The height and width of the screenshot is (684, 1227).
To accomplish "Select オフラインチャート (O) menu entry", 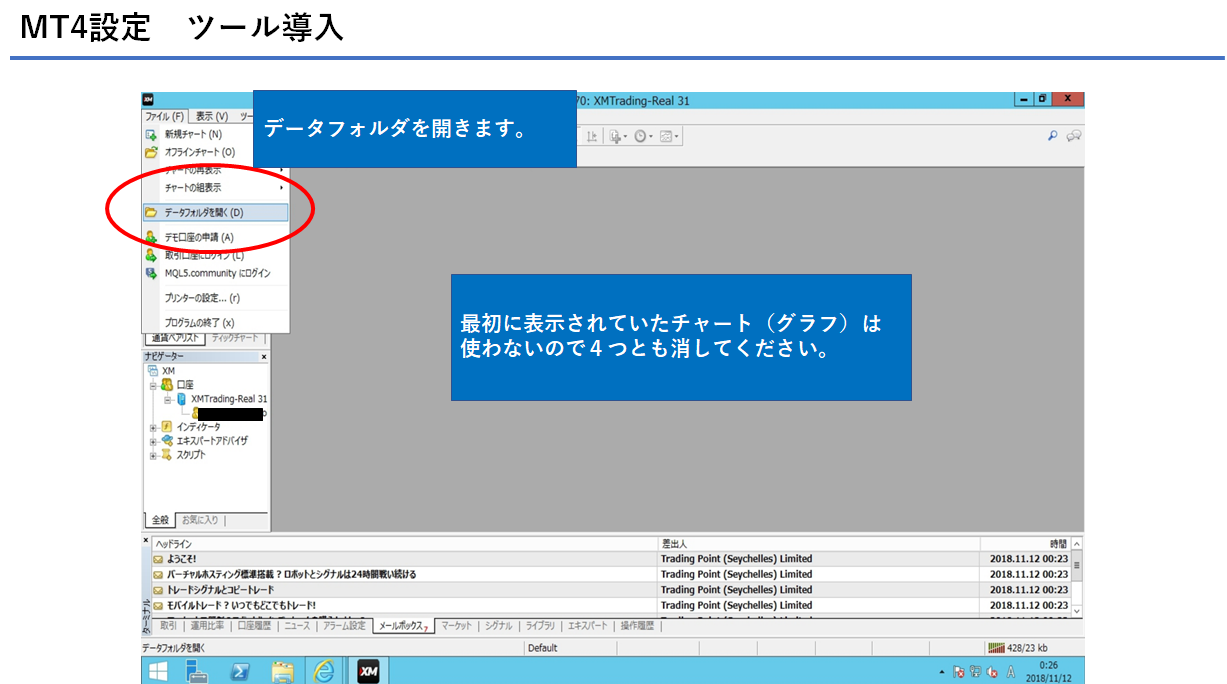I will pos(199,152).
